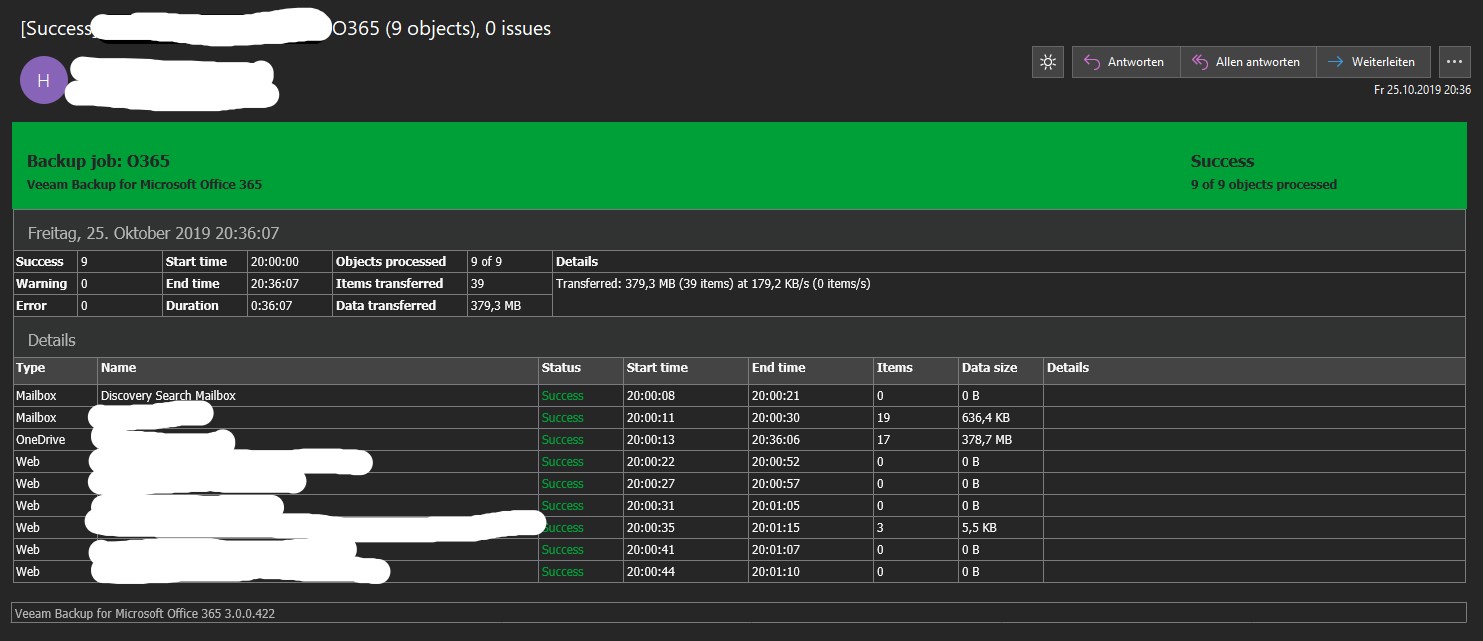Image resolution: width=1483 pixels, height=641 pixels.
Task: Select the Data size column header
Action: click(990, 368)
